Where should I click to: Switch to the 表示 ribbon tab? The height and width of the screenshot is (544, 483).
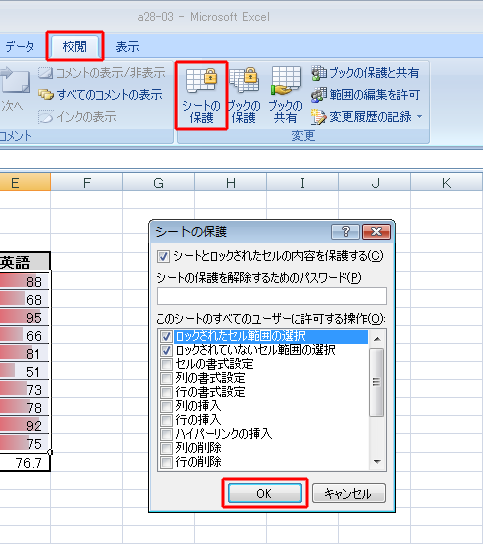point(127,46)
